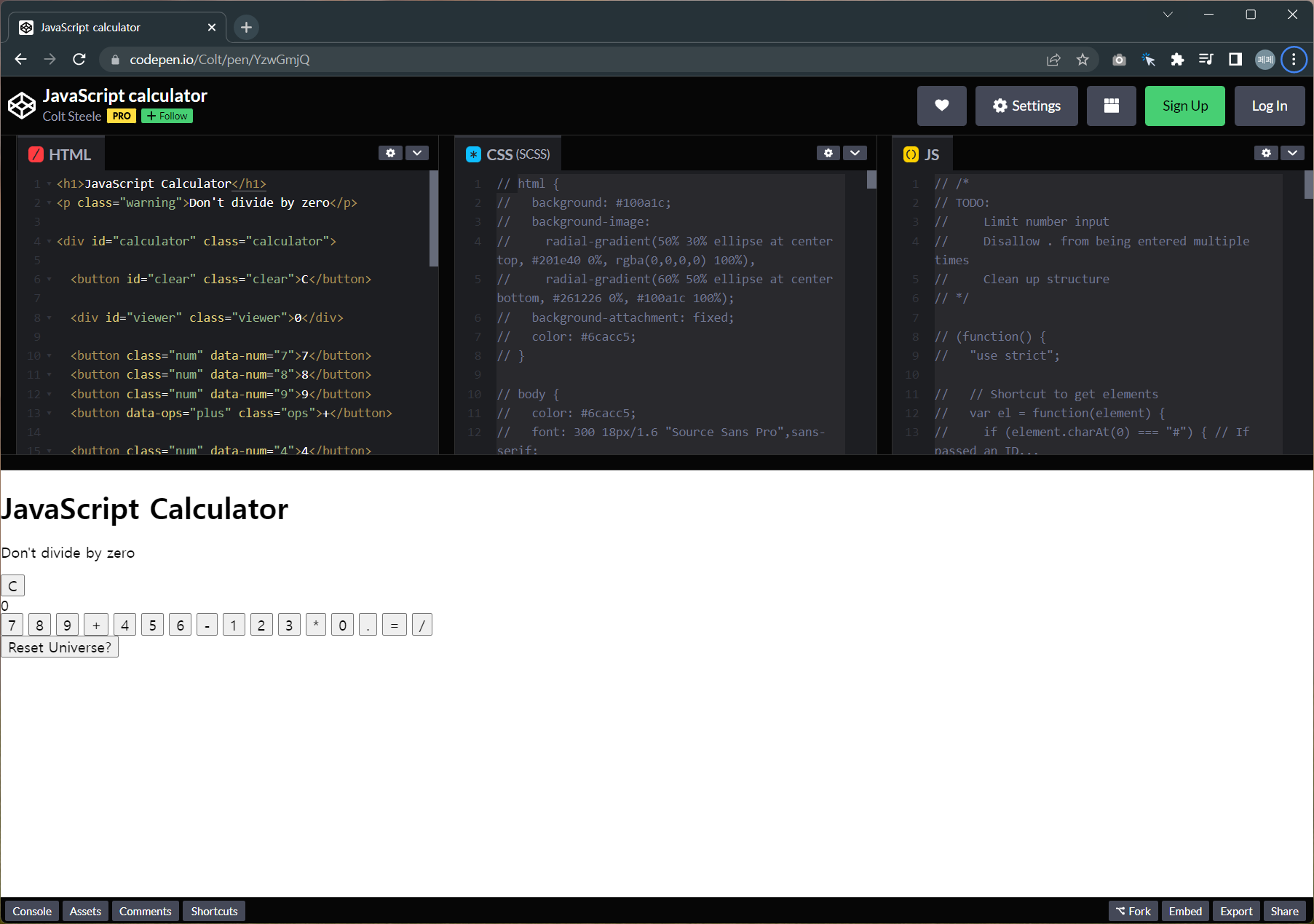This screenshot has height=924, width=1314.
Task: Click calculator divide slash button
Action: tap(422, 625)
